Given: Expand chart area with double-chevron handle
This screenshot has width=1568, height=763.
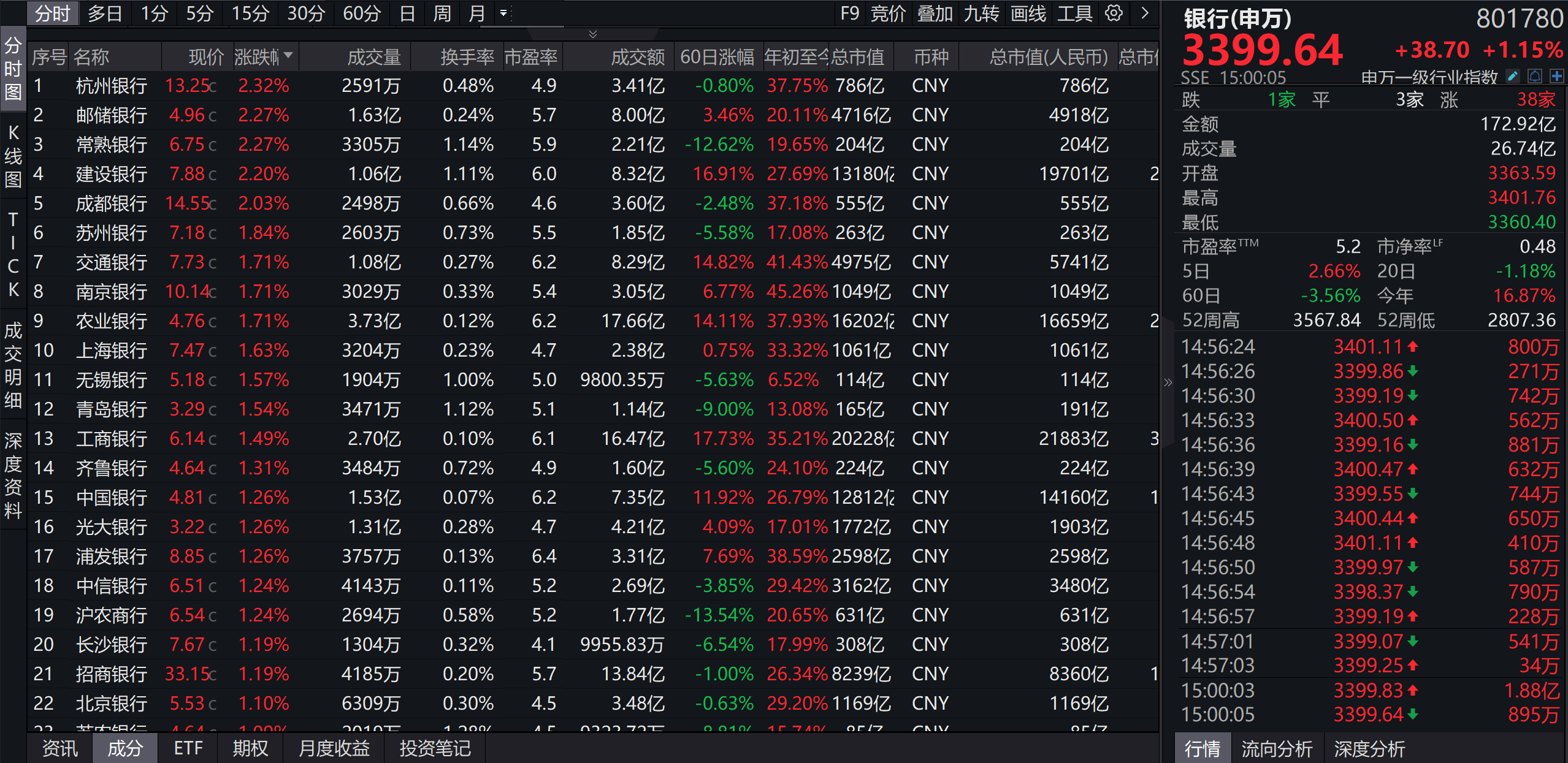Looking at the screenshot, I should [592, 34].
